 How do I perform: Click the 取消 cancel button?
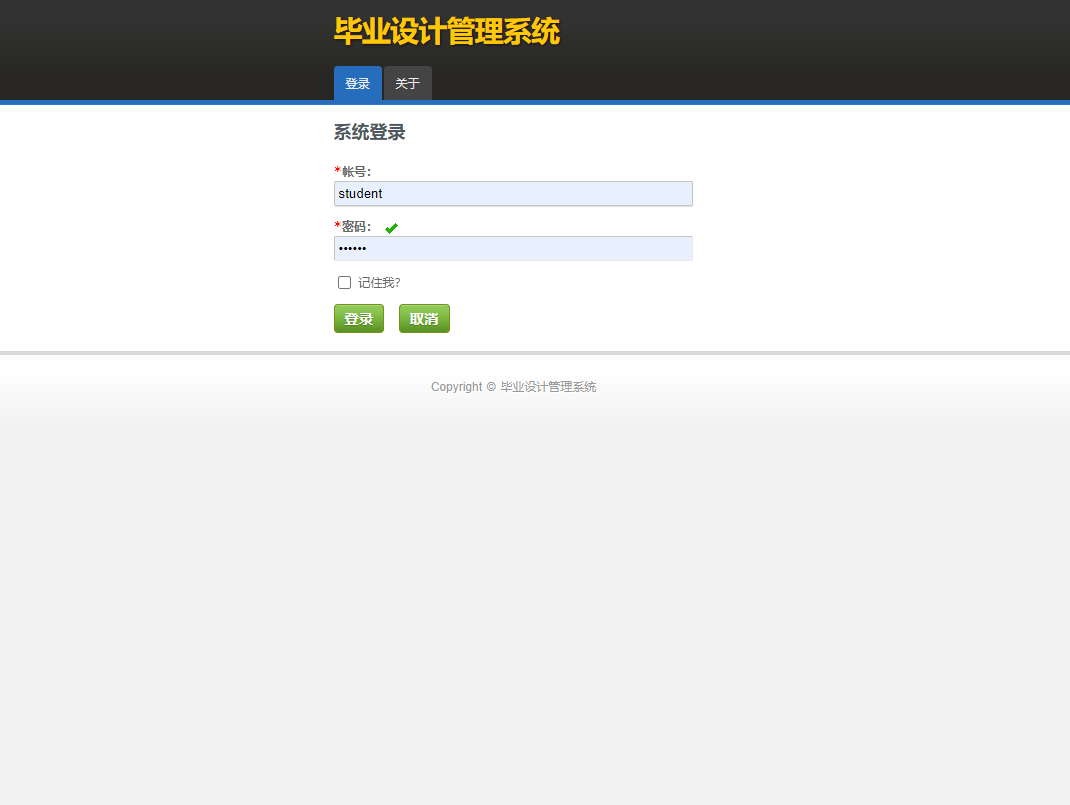coord(424,318)
